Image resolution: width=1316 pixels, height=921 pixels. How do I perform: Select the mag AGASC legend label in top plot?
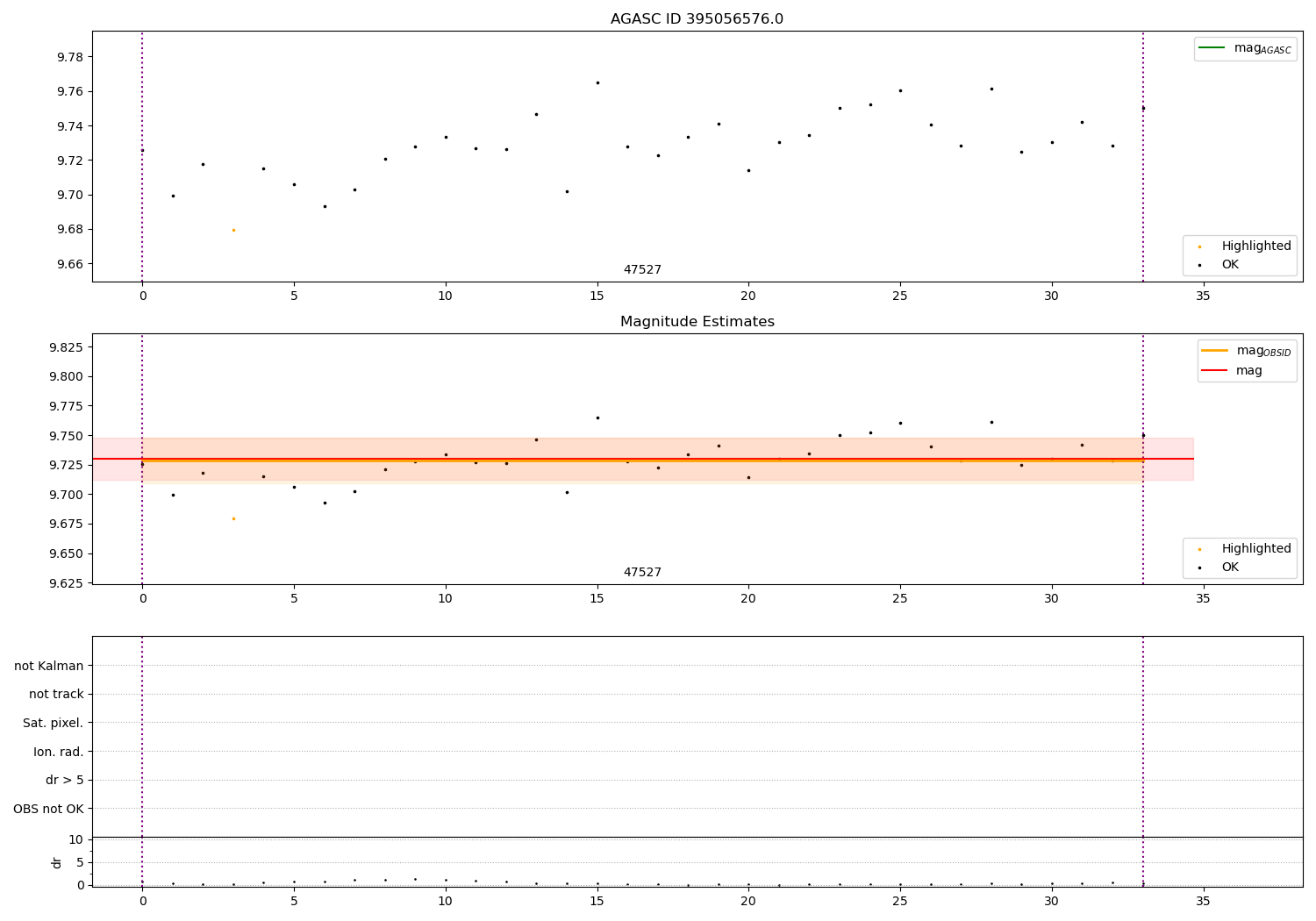pos(1262,48)
